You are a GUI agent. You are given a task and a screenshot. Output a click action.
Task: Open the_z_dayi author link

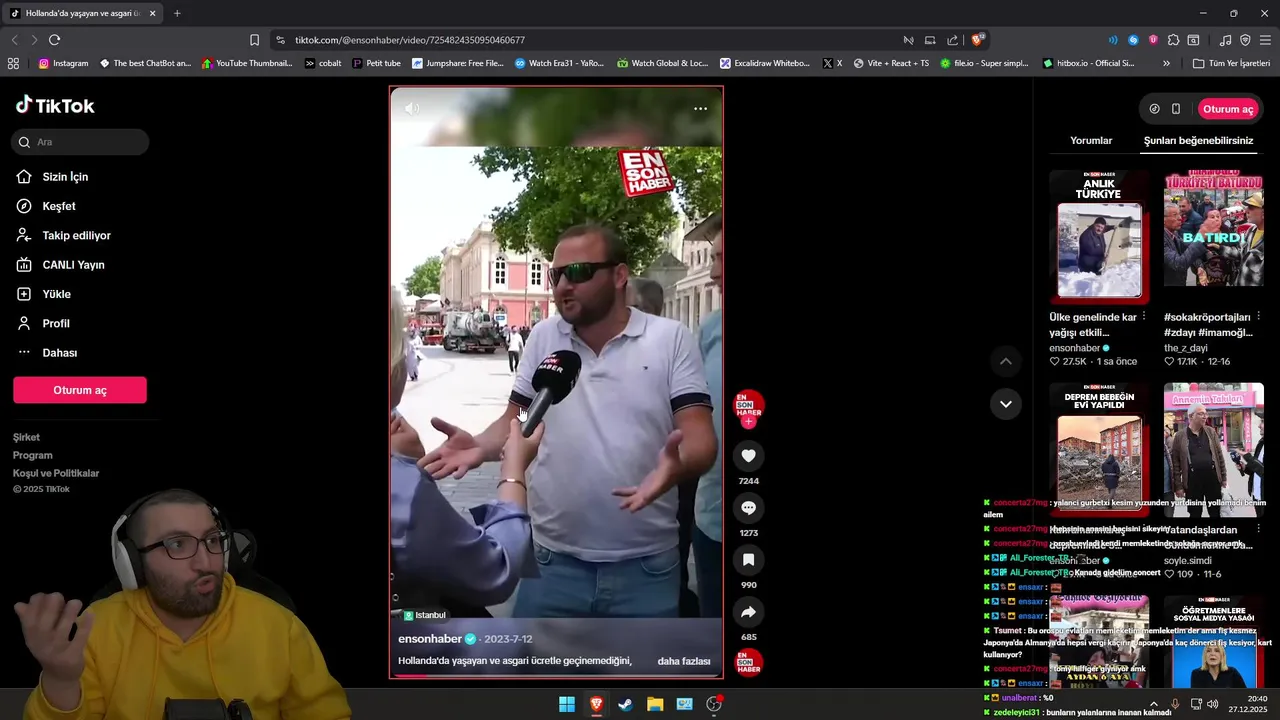coord(1184,348)
